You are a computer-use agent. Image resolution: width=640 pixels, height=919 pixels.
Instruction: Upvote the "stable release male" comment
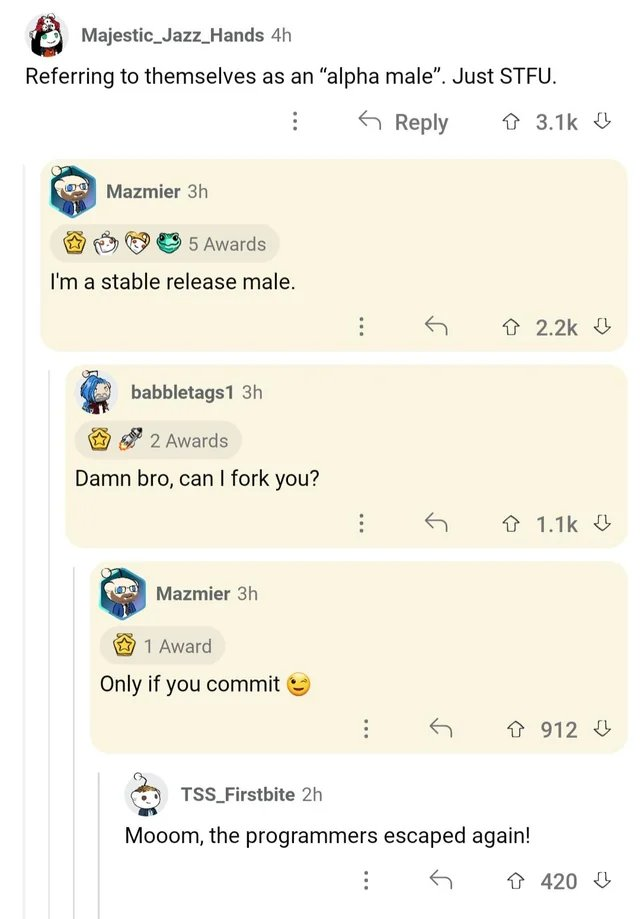pyautogui.click(x=511, y=326)
